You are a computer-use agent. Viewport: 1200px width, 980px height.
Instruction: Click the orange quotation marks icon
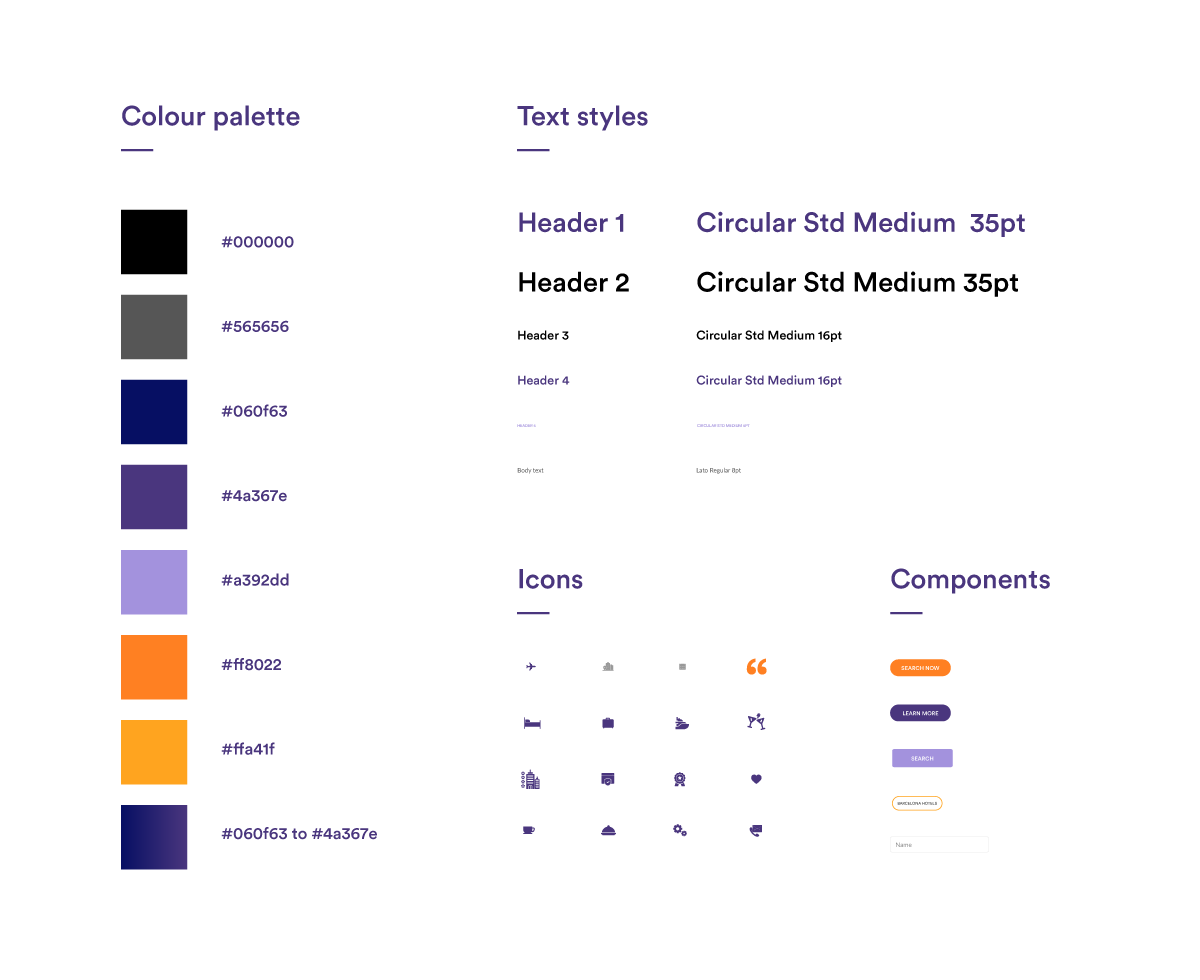(757, 667)
